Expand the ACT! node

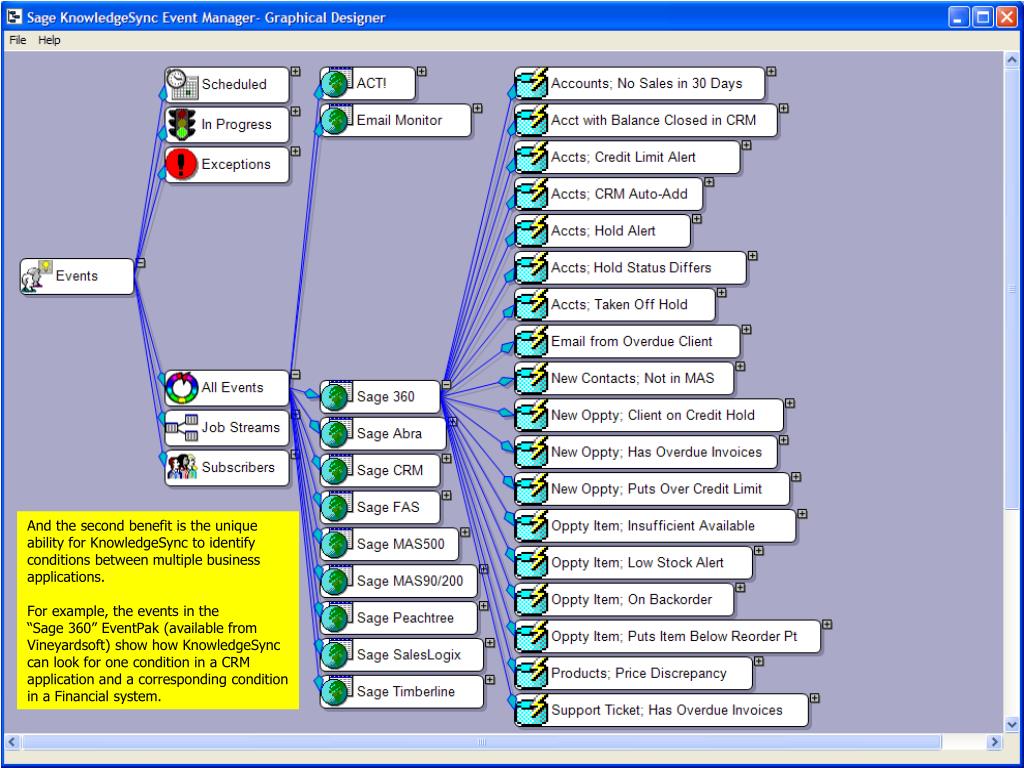(422, 71)
